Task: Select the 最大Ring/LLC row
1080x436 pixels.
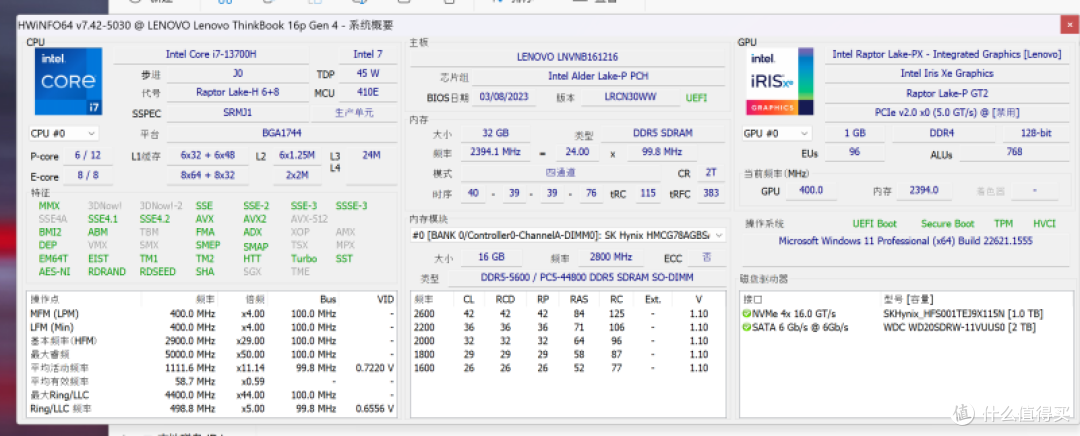Action: [213, 395]
